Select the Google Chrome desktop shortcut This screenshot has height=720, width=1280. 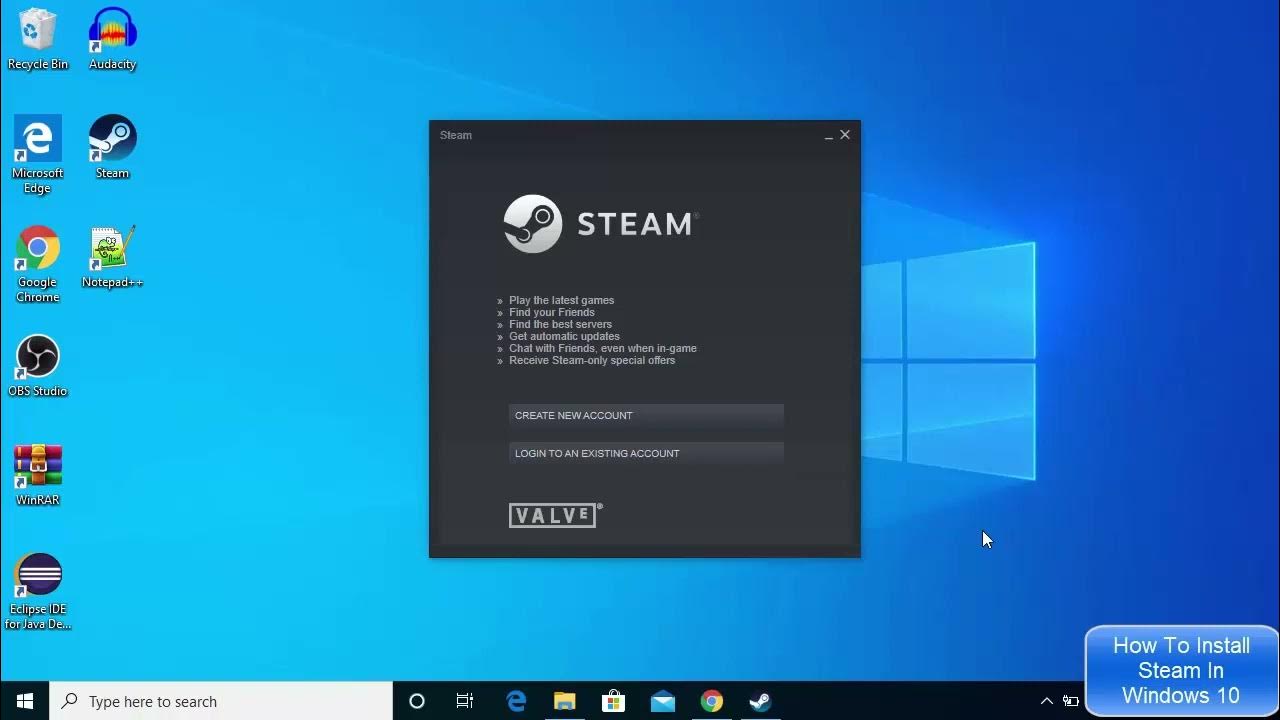[x=38, y=264]
